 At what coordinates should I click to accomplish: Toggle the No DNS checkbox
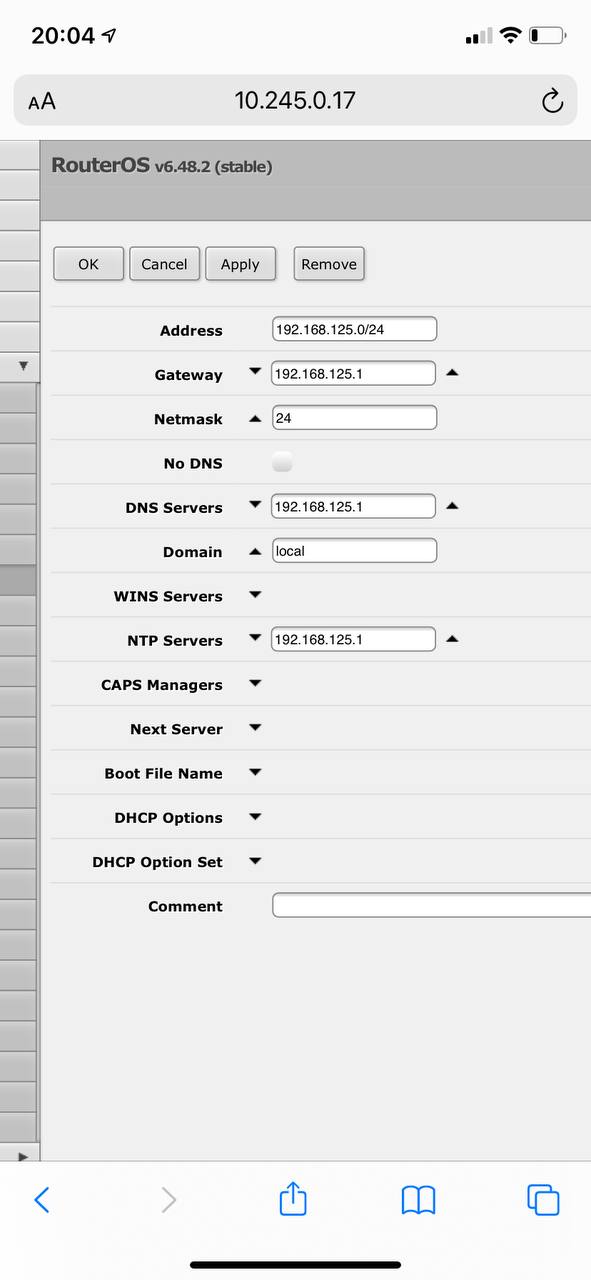283,462
